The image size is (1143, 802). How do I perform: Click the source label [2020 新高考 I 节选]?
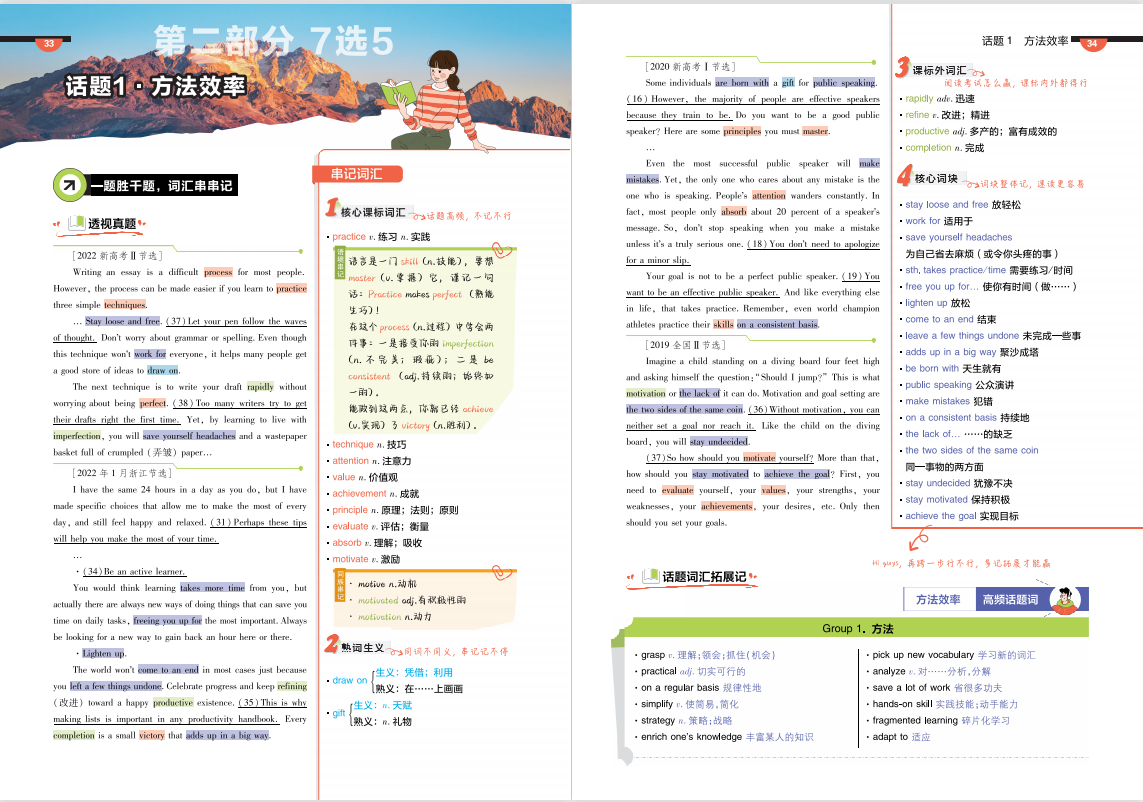(690, 66)
